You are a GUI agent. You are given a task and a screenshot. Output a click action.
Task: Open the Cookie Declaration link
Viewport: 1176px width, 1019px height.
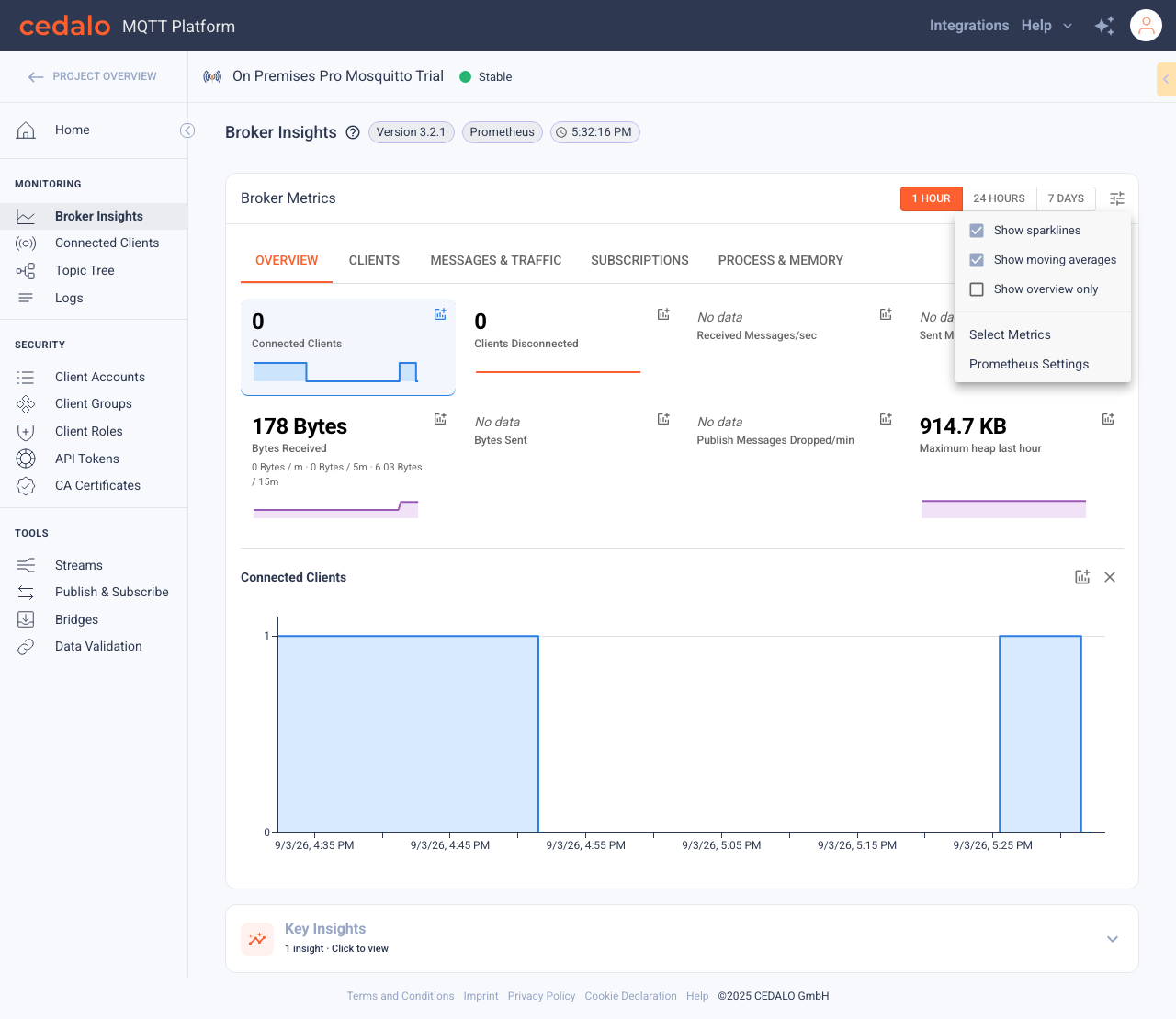(630, 996)
